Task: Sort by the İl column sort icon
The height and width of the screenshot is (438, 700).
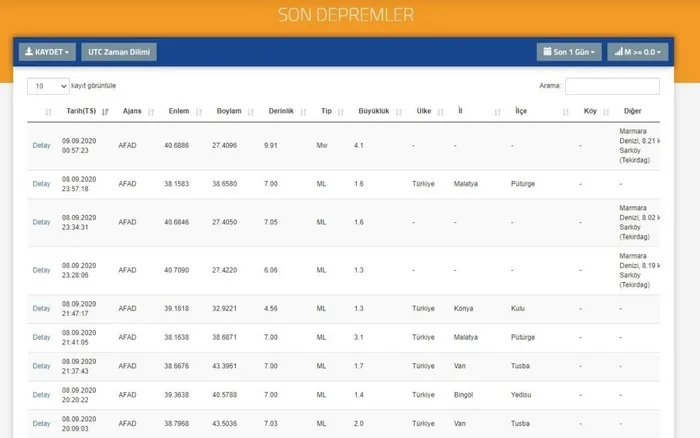Action: [498, 112]
